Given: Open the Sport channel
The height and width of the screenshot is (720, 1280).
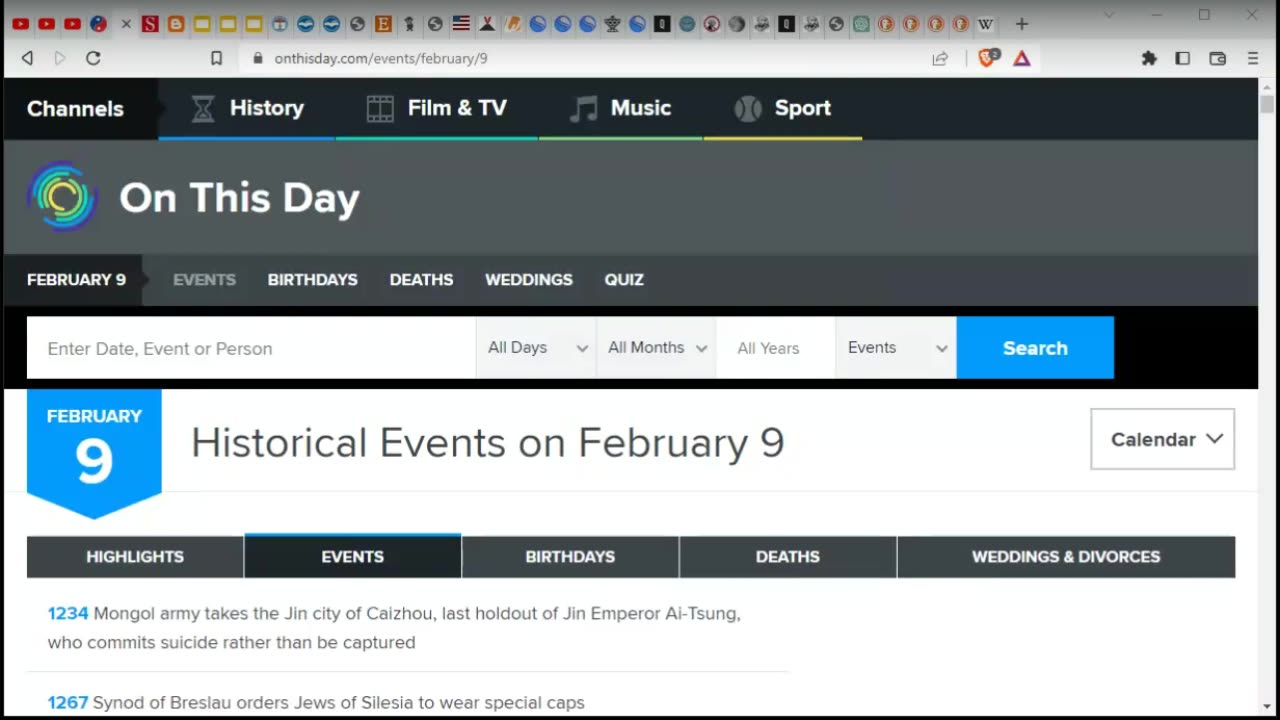Looking at the screenshot, I should (x=783, y=108).
